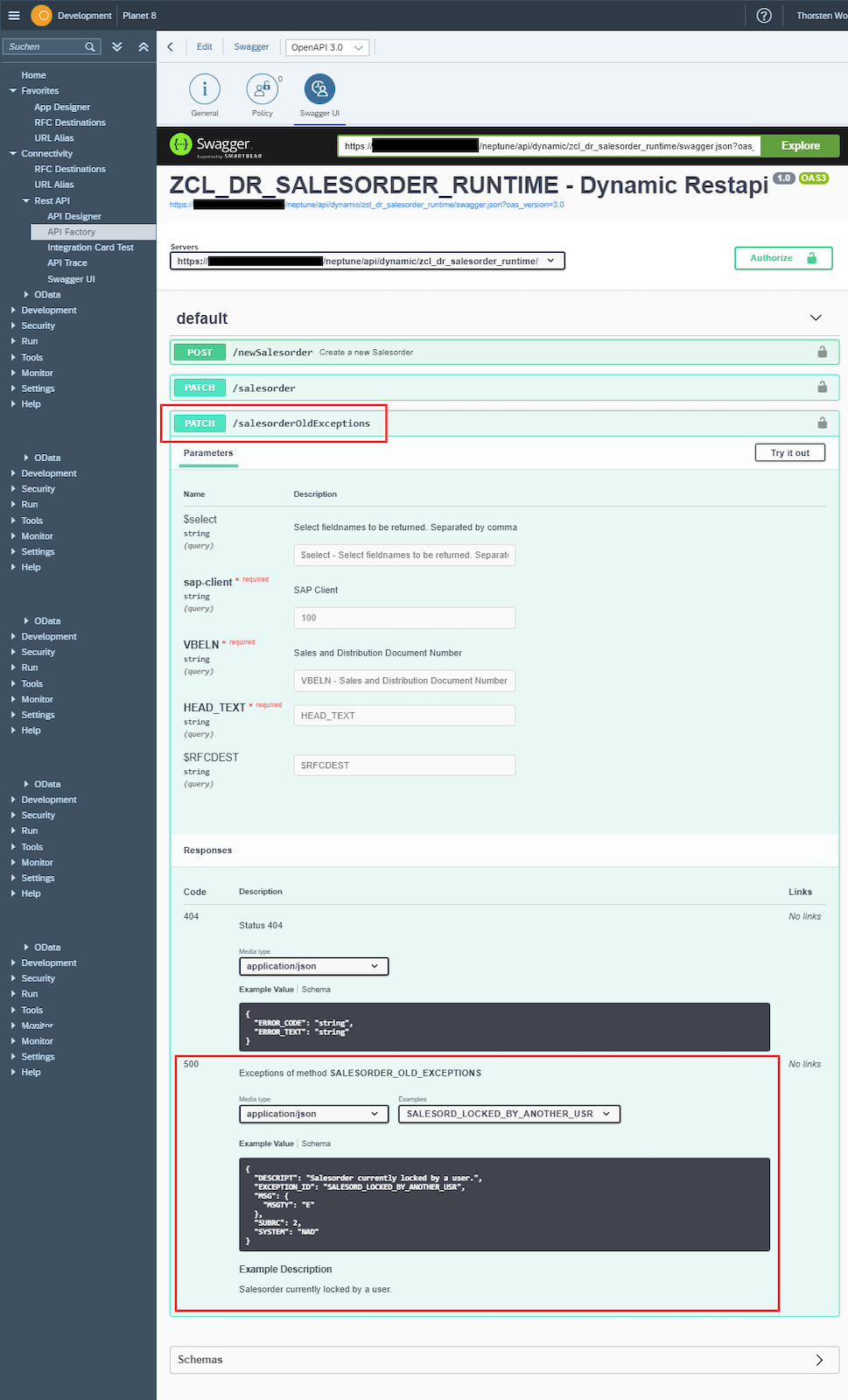Click lock icon on /salesorderOldExceptions row
This screenshot has height=1400, width=848.
point(822,423)
